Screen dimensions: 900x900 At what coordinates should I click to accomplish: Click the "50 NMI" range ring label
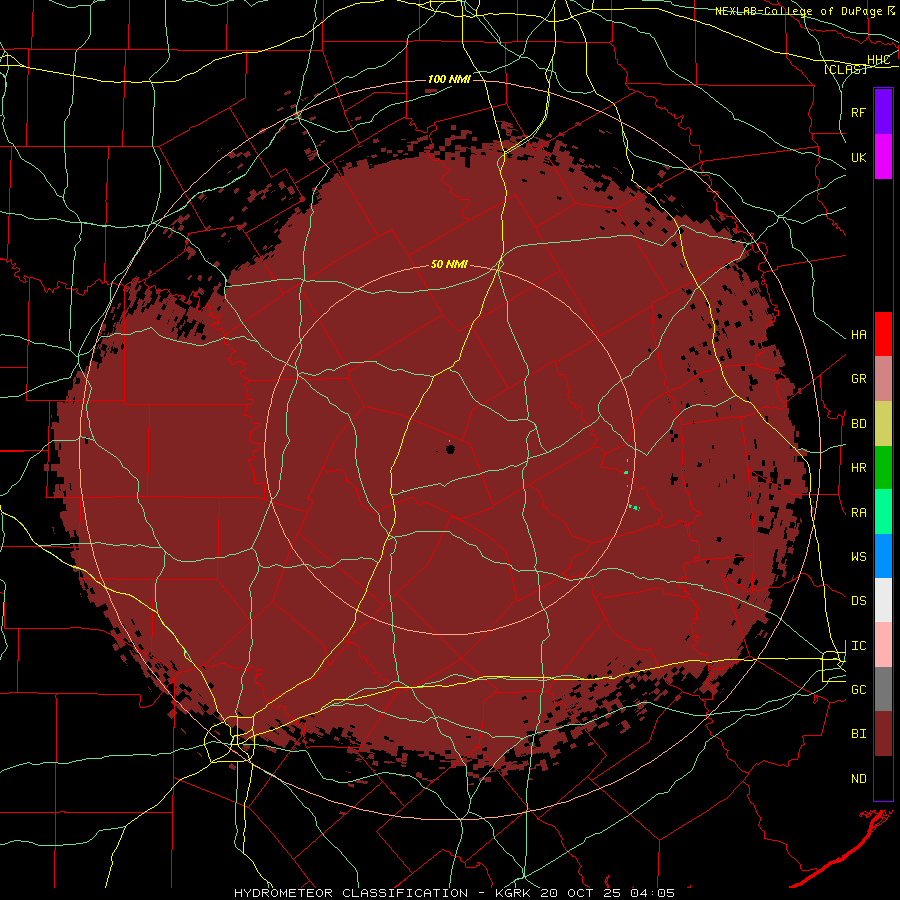(449, 264)
